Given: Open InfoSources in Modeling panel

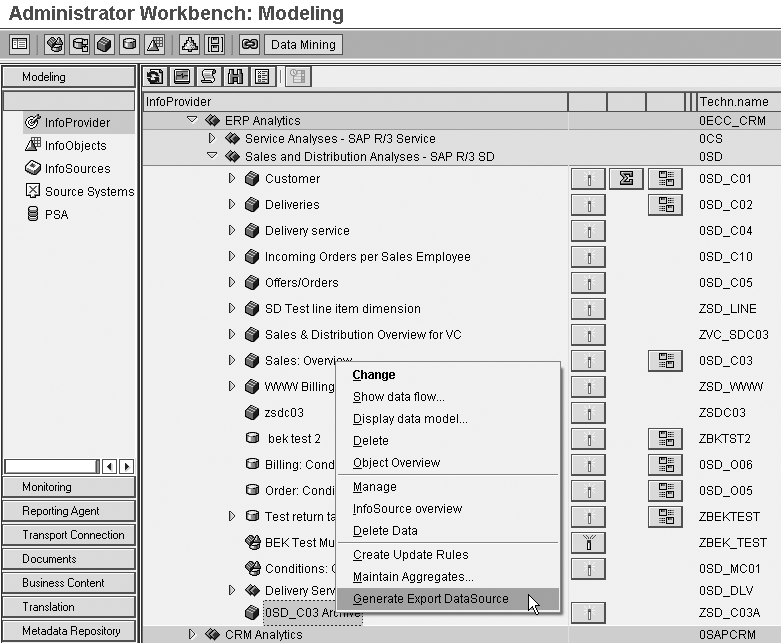Looking at the screenshot, I should click(68, 168).
